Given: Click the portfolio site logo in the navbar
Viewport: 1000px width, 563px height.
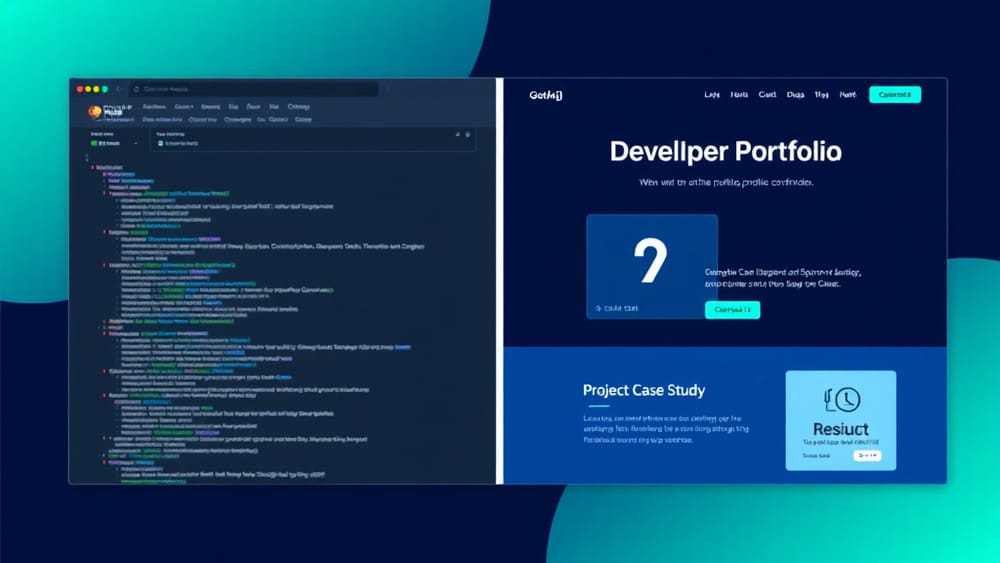Looking at the screenshot, I should pos(546,96).
